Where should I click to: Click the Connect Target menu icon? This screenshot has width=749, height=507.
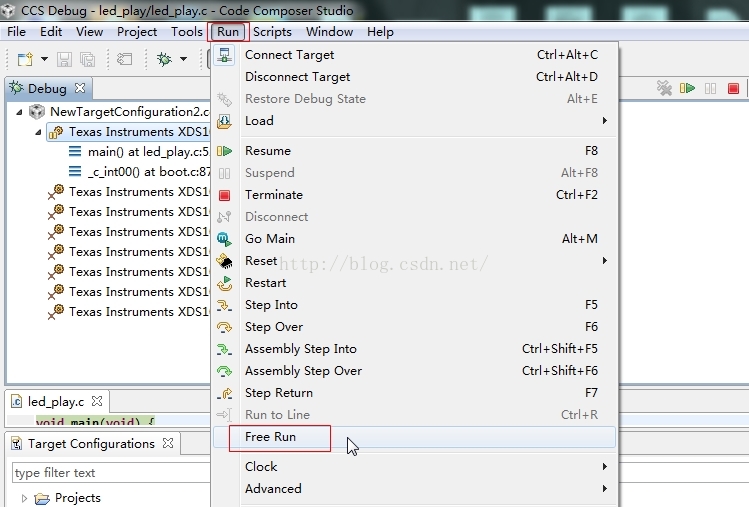pos(224,55)
